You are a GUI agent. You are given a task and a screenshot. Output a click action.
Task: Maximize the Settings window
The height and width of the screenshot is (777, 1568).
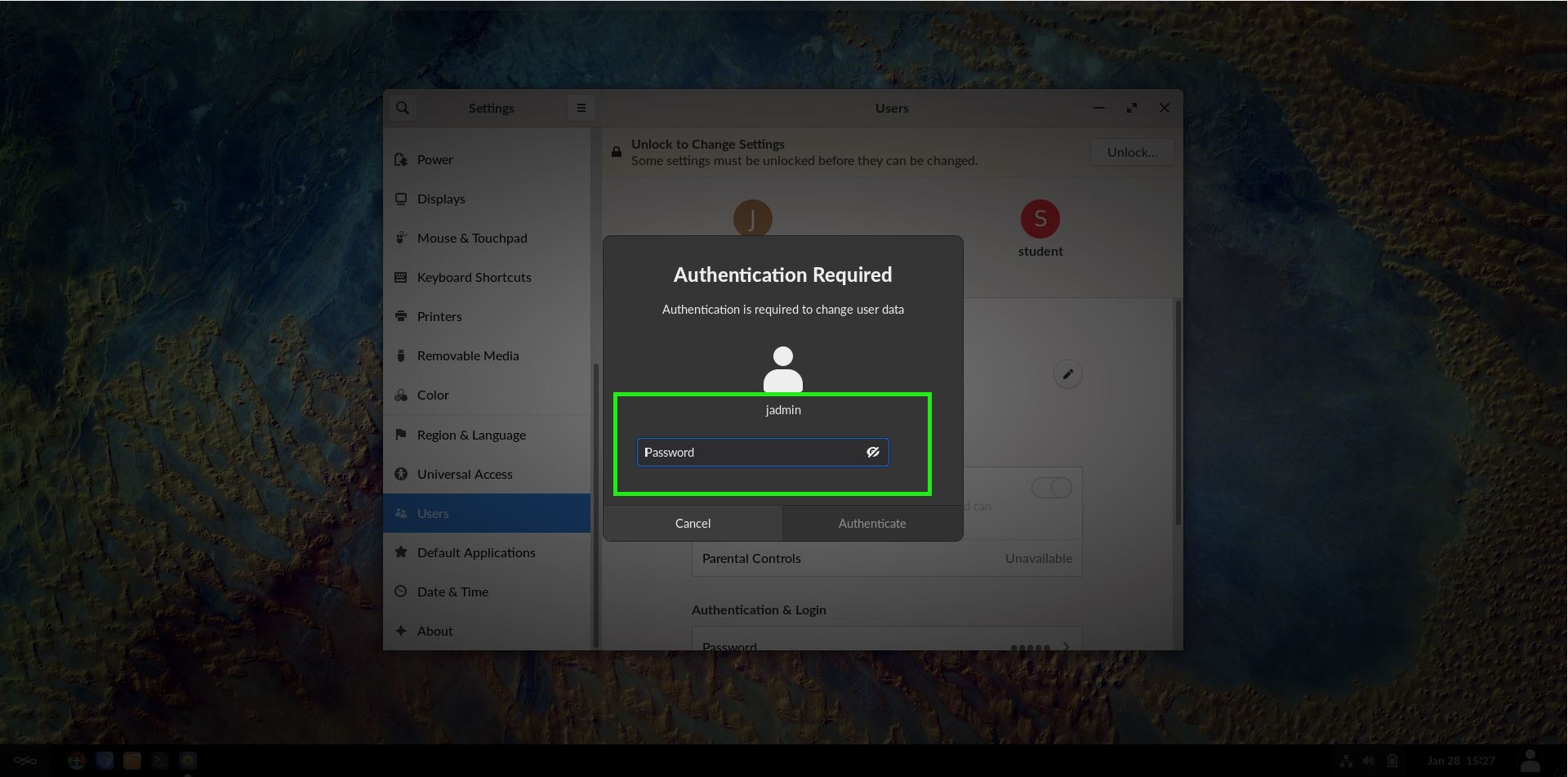tap(1132, 108)
